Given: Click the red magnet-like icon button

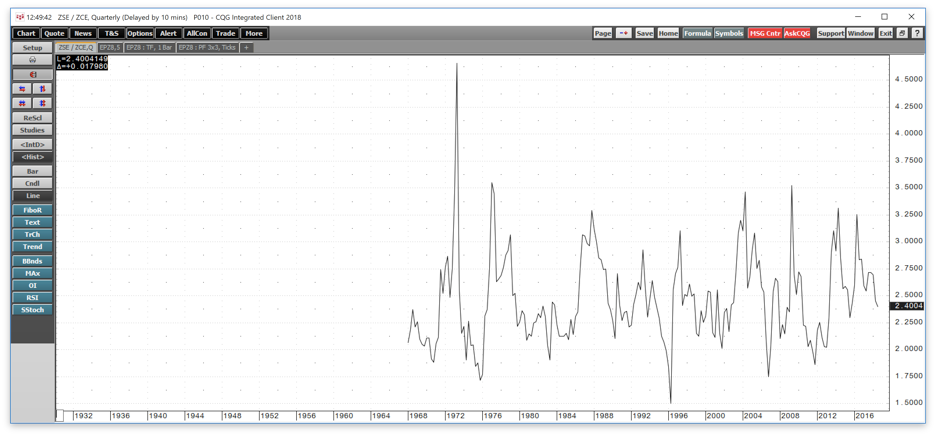Looking at the screenshot, I should click(x=32, y=75).
